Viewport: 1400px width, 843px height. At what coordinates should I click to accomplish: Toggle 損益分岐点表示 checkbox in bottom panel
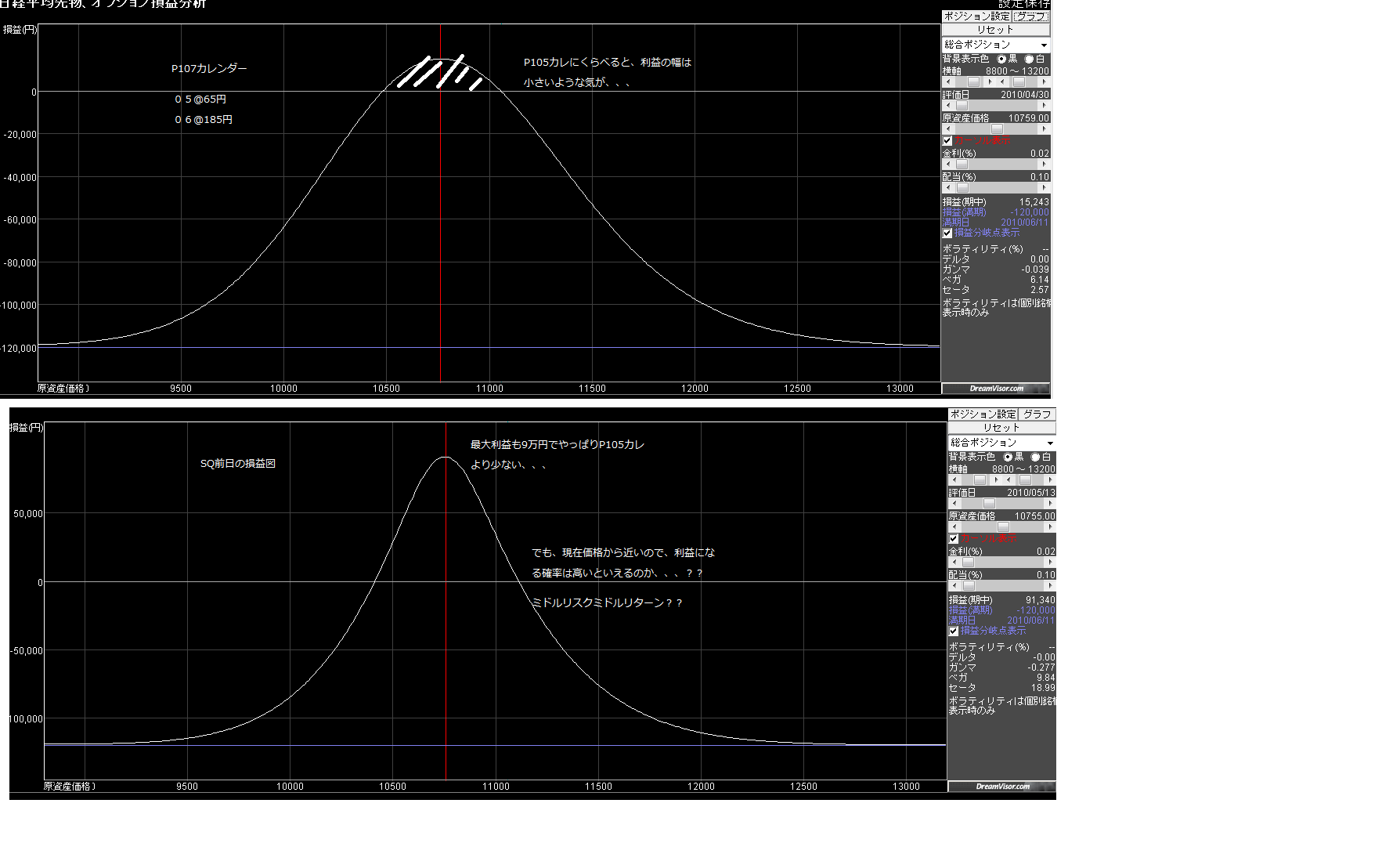[x=954, y=631]
